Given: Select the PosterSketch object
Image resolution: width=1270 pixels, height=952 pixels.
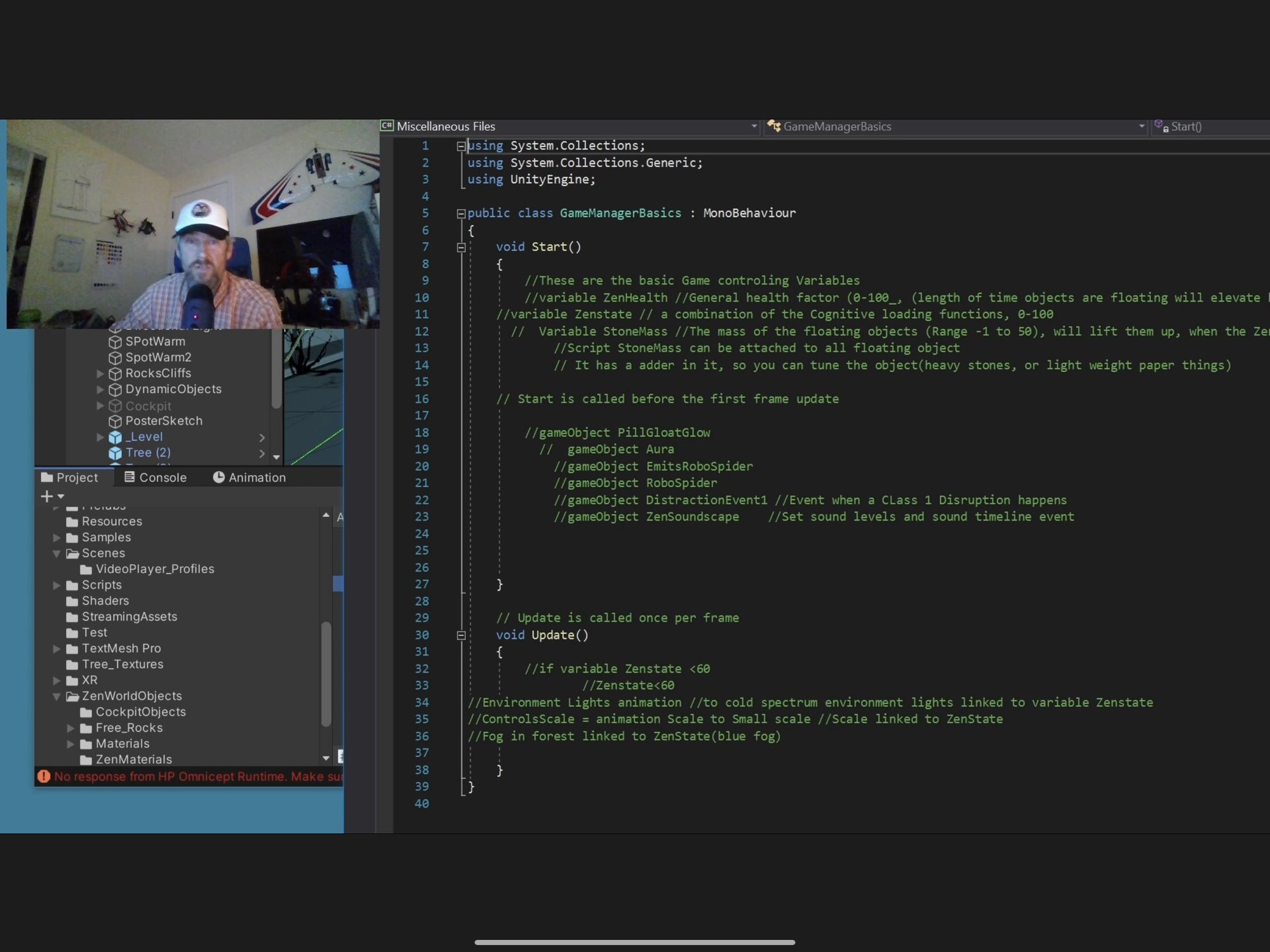Looking at the screenshot, I should coord(164,421).
